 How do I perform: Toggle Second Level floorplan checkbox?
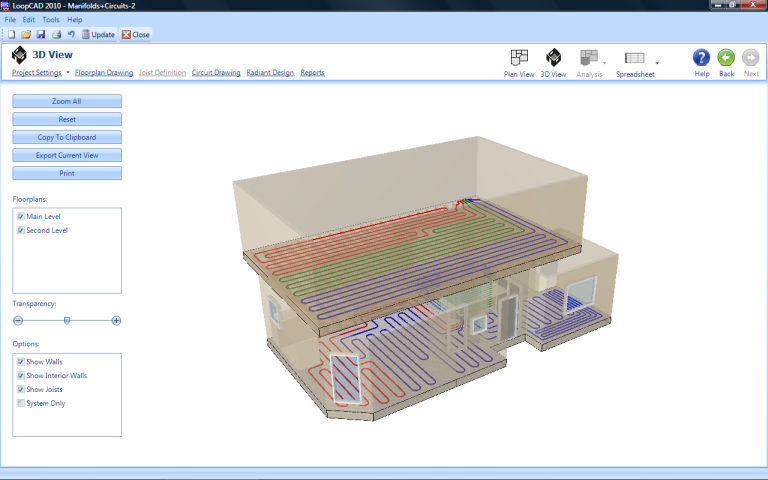21,230
